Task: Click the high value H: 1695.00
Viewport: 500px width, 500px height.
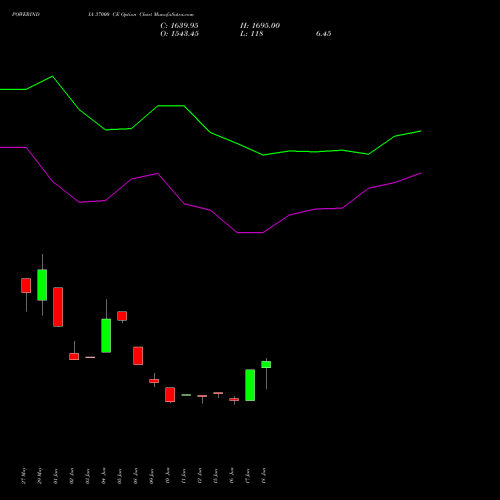Action: [260, 26]
